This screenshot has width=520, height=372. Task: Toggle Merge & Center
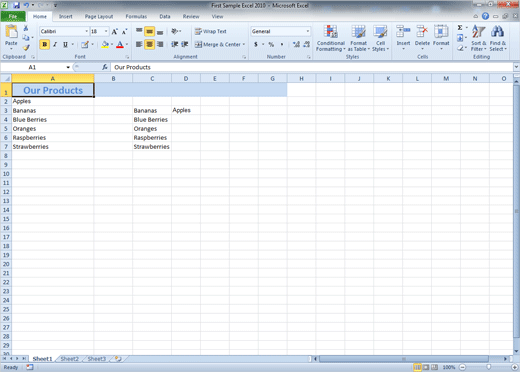218,44
